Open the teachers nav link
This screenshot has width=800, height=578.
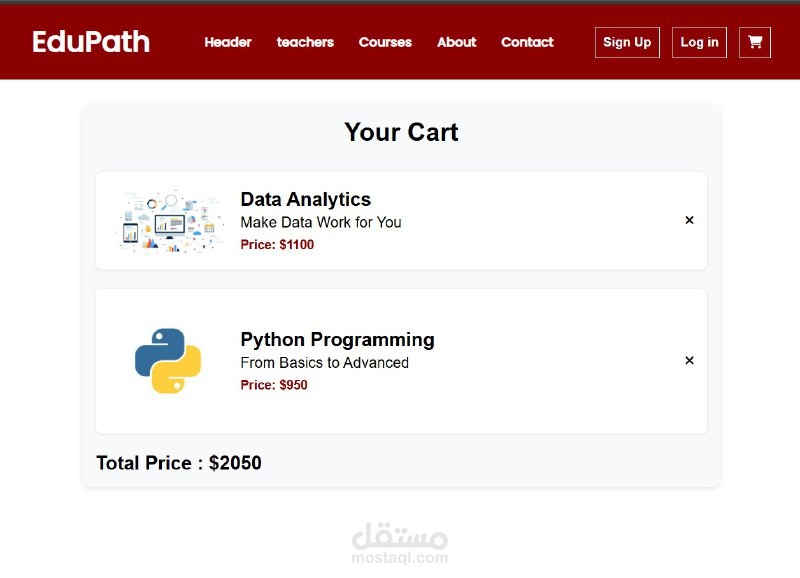(x=305, y=42)
